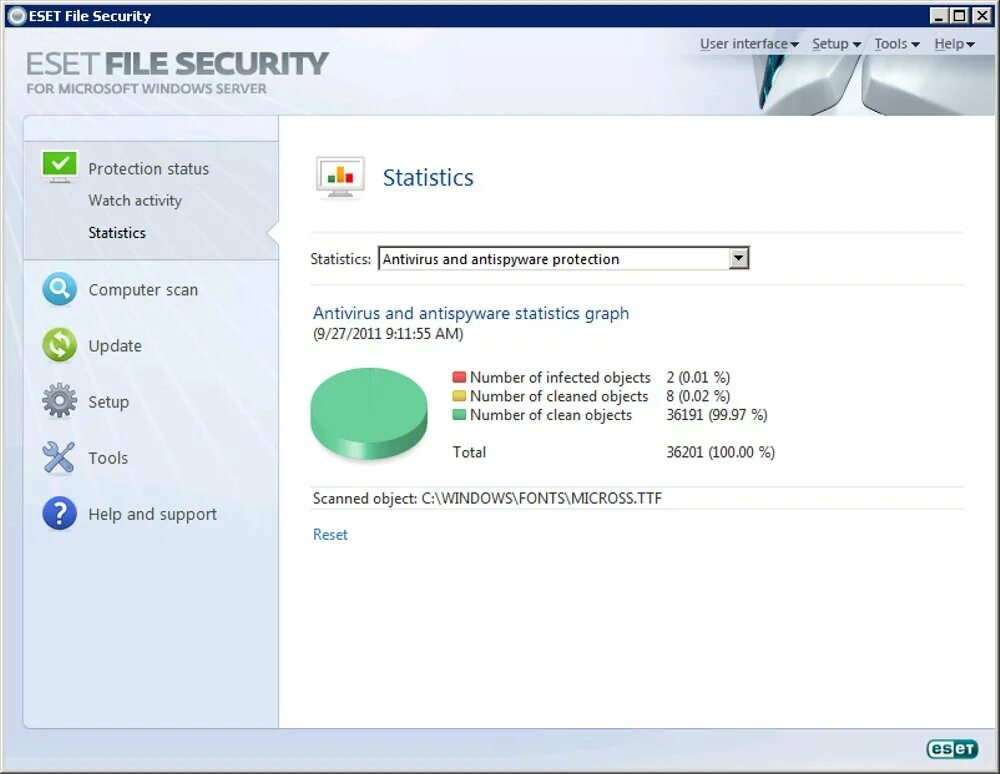Click the text 'Number of clean objects'

(x=551, y=415)
